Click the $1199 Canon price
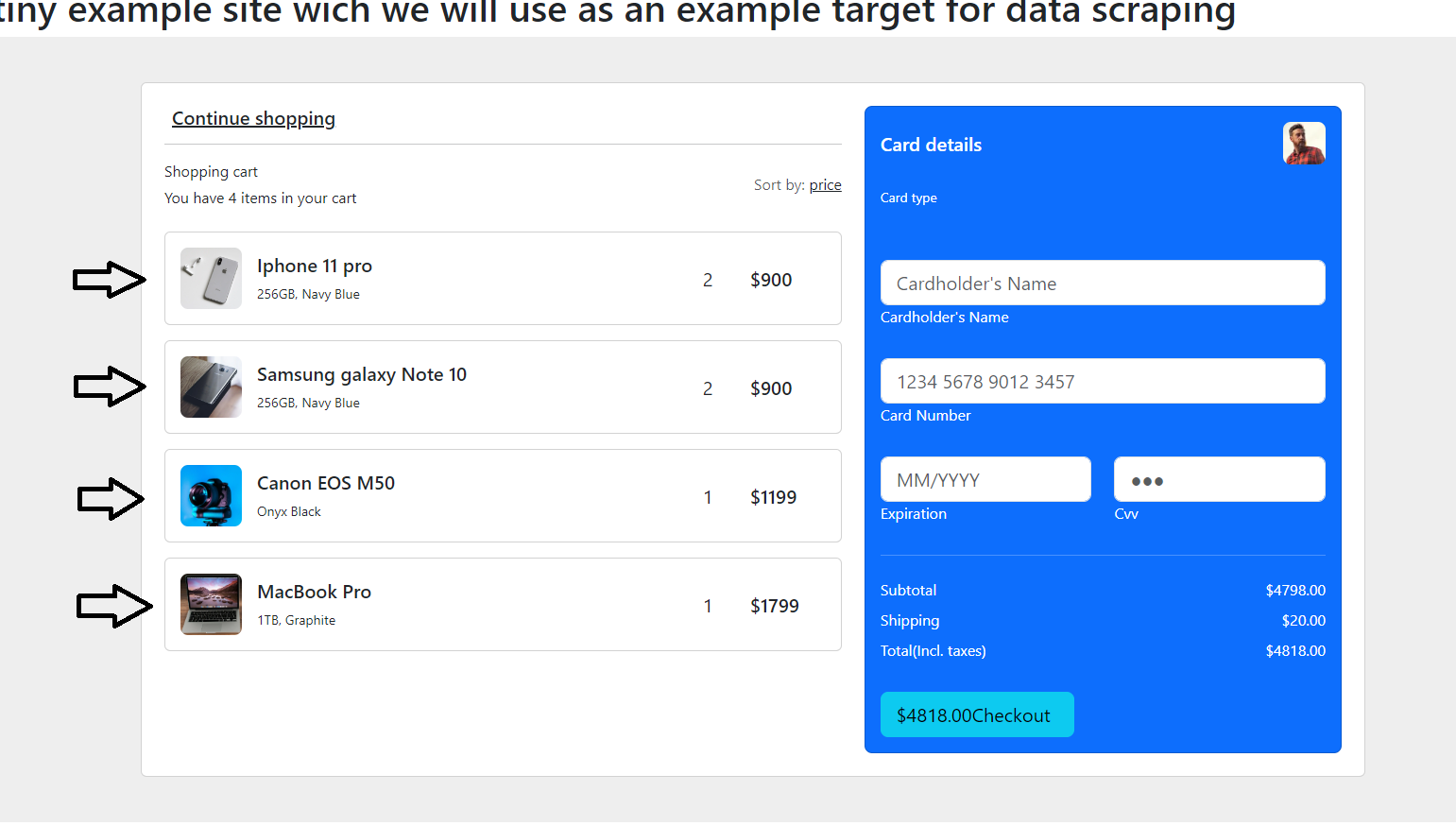Screen dimensions: 1456x826 point(773,497)
